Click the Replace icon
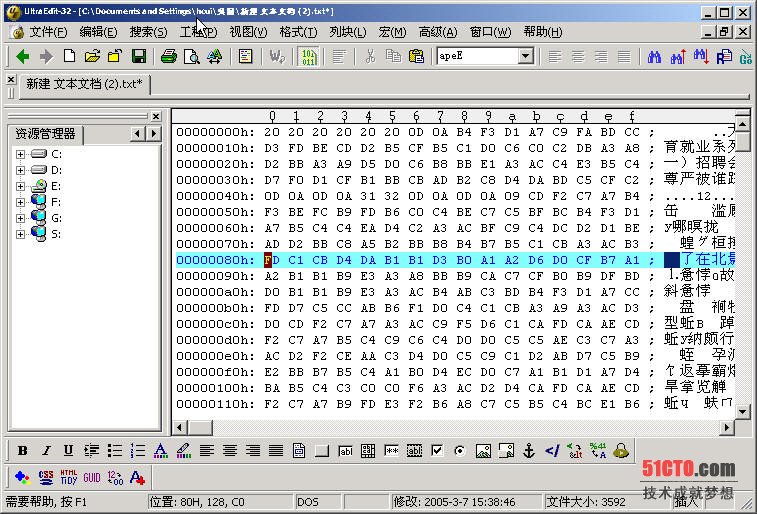Screen dimensions: 757x514 pos(724,57)
